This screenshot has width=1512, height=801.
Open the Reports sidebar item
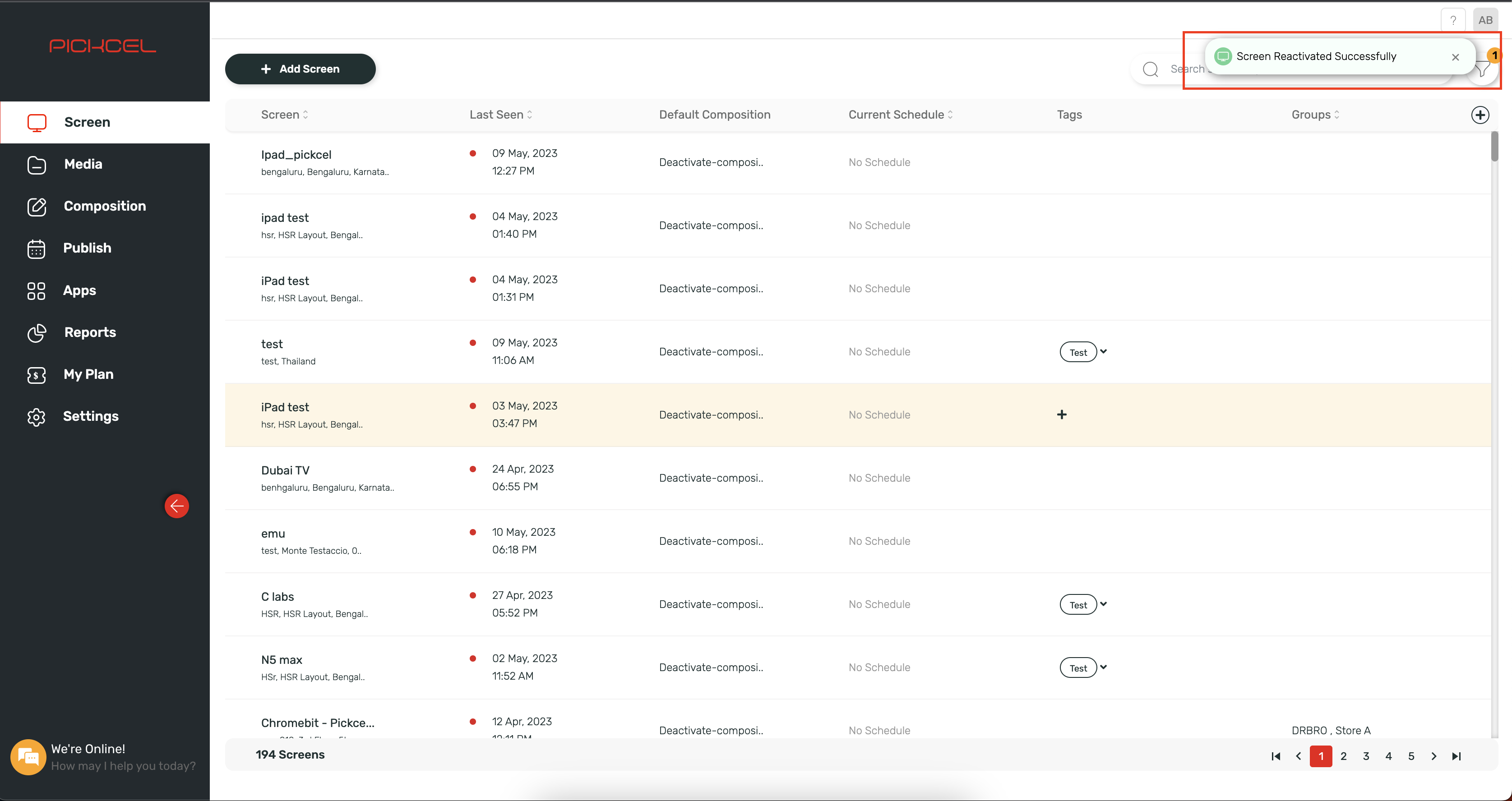(90, 332)
